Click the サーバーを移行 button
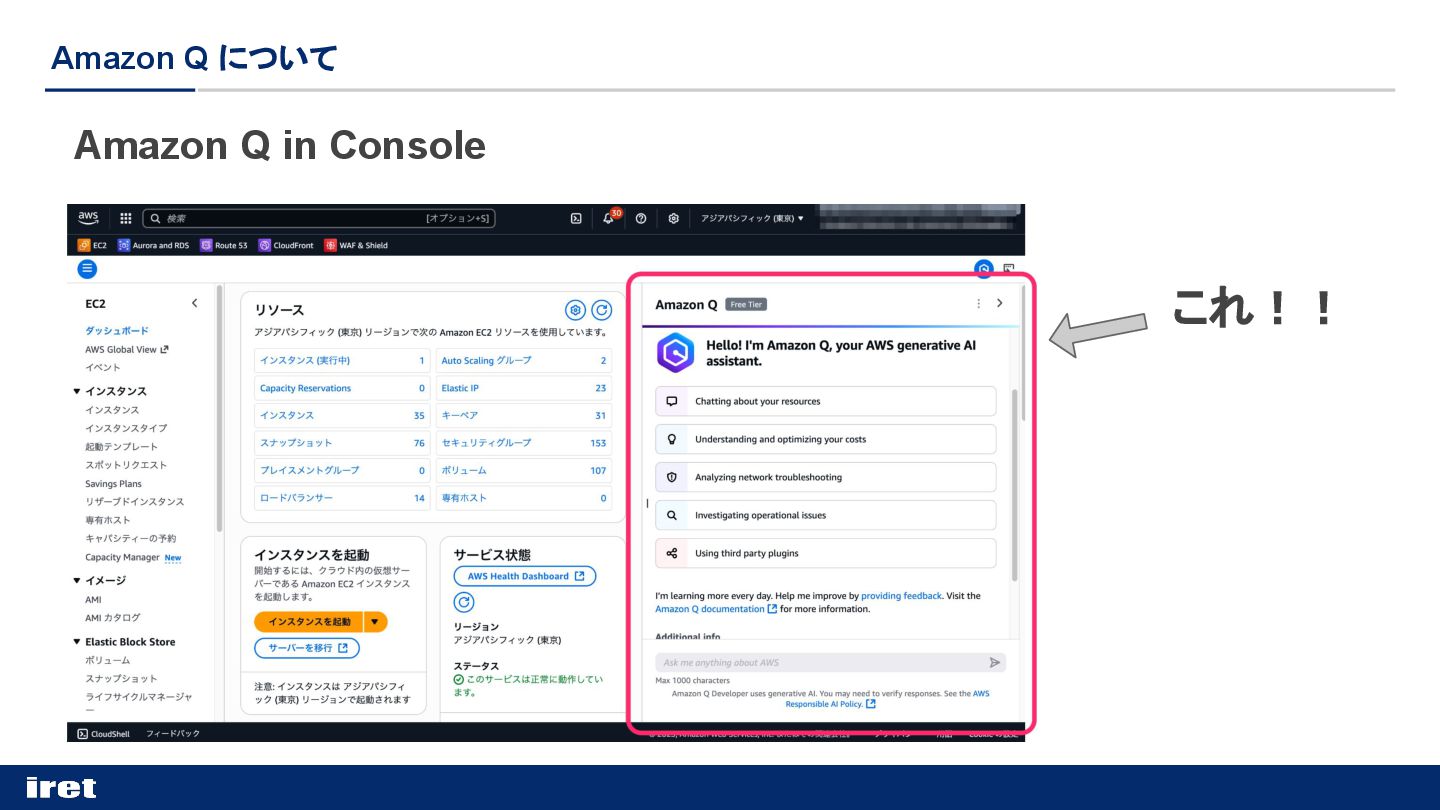1440x810 pixels. 307,648
